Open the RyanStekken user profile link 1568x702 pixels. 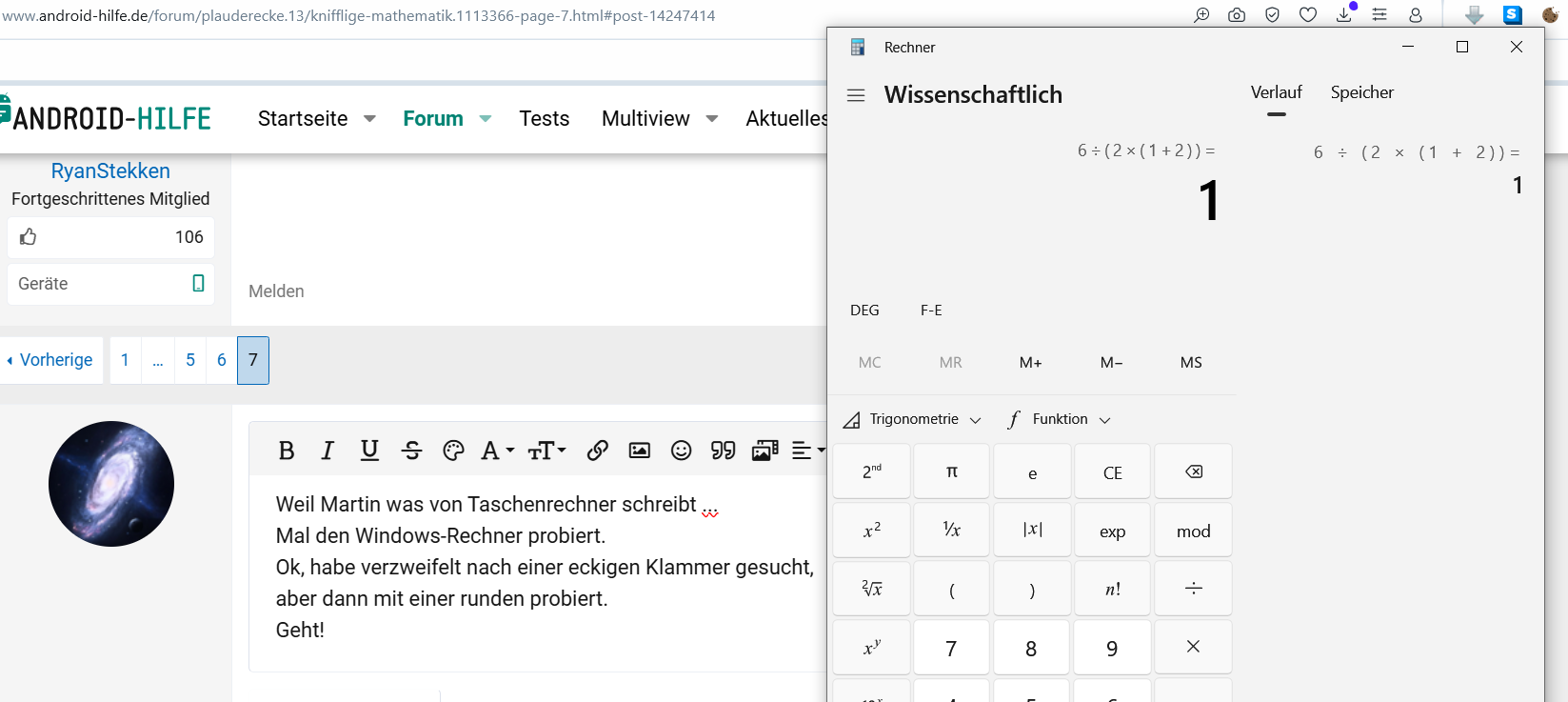(x=110, y=170)
